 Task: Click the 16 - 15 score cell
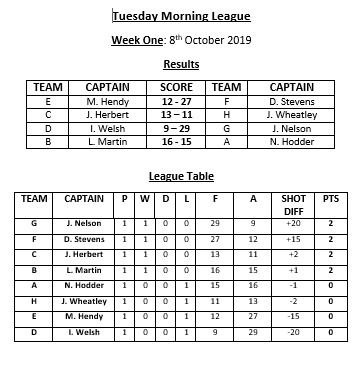tap(176, 142)
